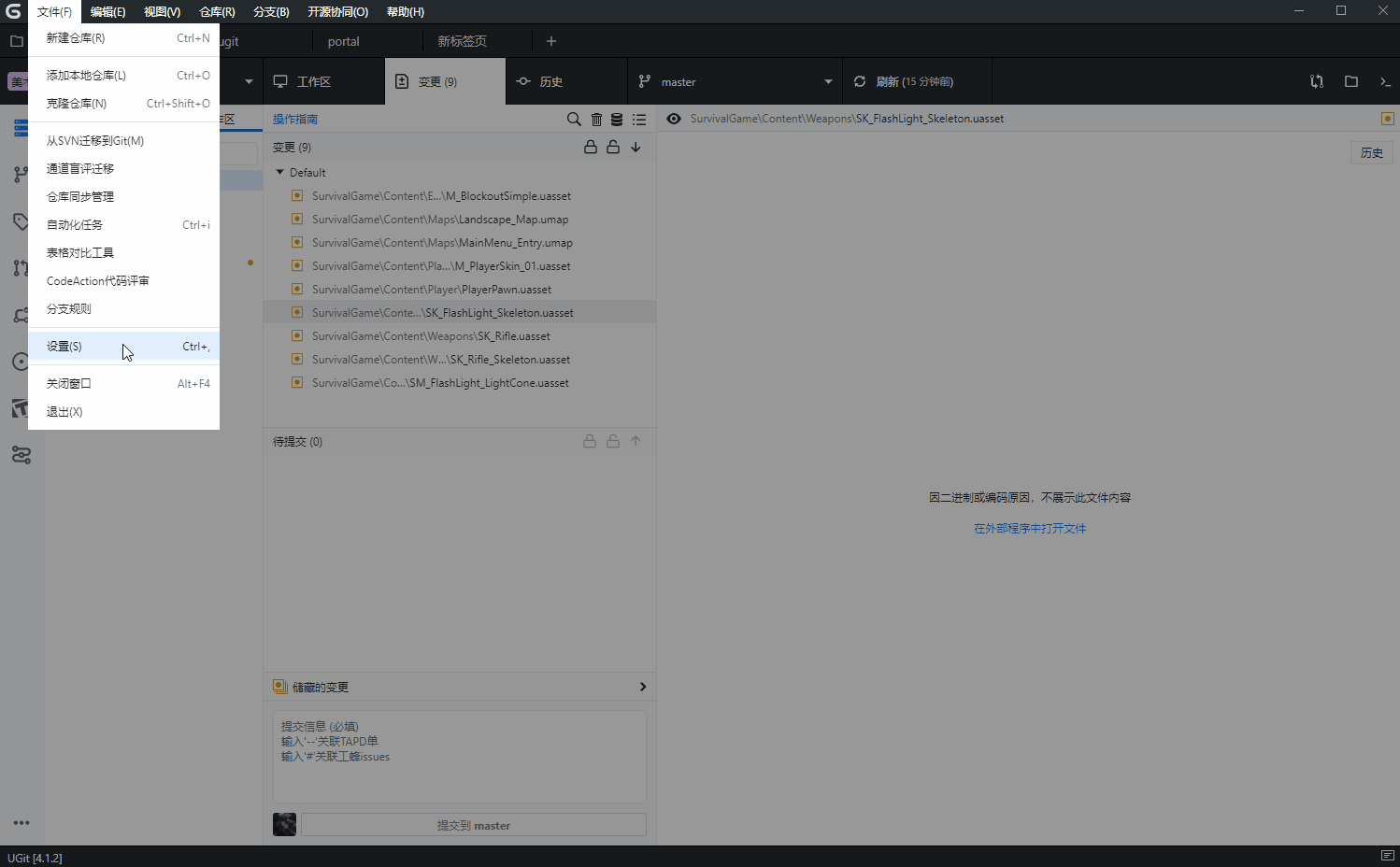This screenshot has height=867, width=1400.
Task: Click the sync arrows icon at top right
Action: pyautogui.click(x=1317, y=81)
